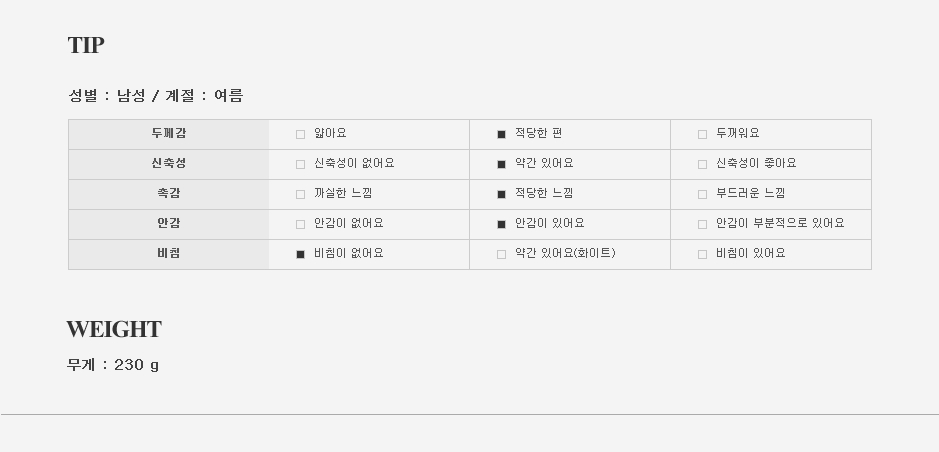The height and width of the screenshot is (452, 939).
Task: Uncheck the 비침이 없어요 checkbox
Action: click(x=300, y=254)
